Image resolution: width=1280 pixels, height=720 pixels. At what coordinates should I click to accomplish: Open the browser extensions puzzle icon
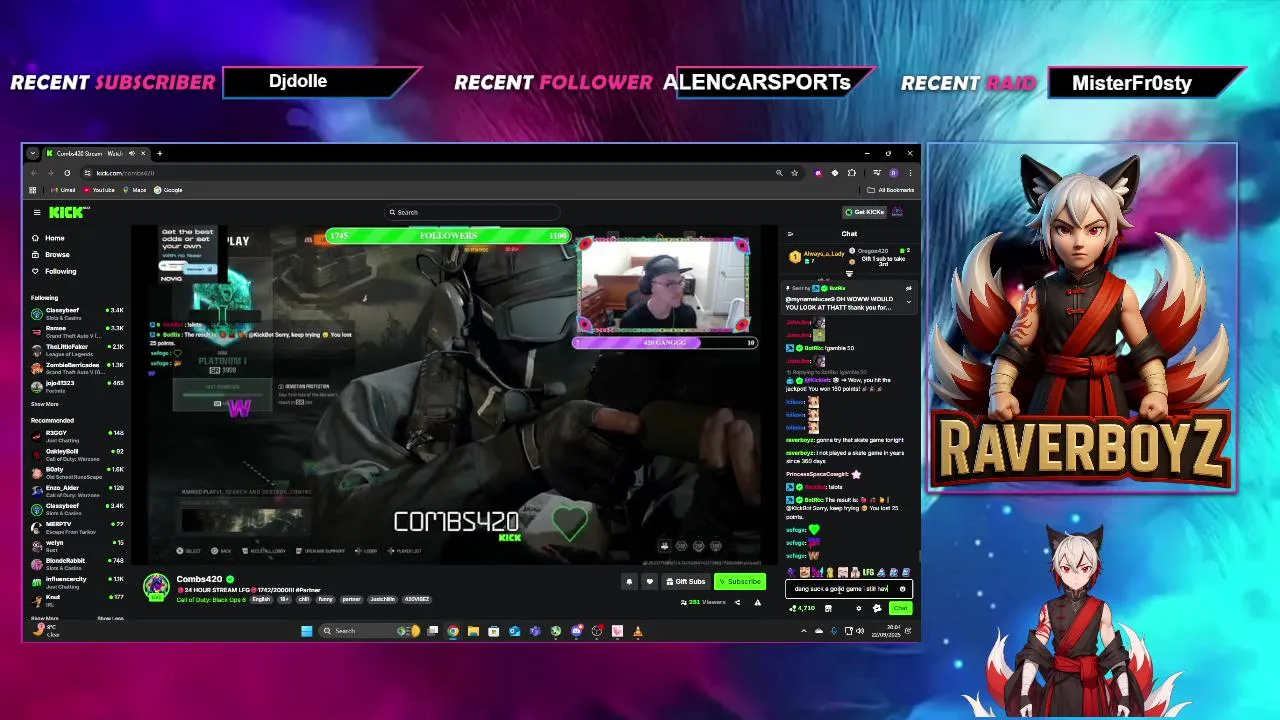[x=851, y=173]
